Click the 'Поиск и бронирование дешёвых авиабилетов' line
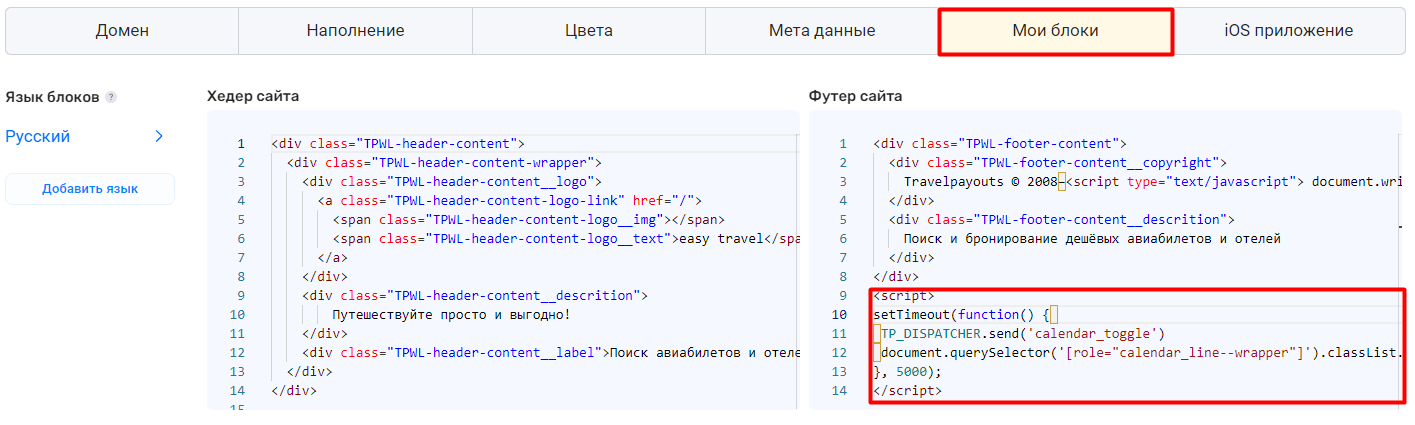 [1092, 239]
